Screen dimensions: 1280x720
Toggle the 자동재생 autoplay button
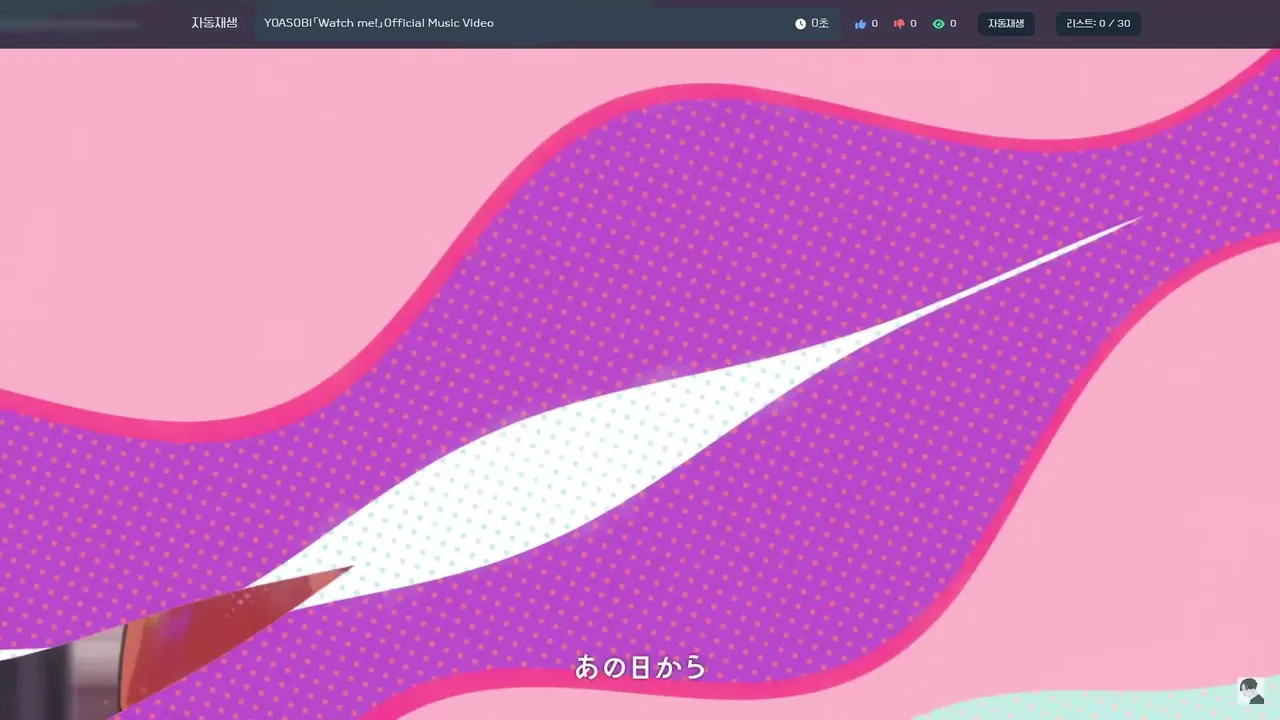click(1006, 24)
